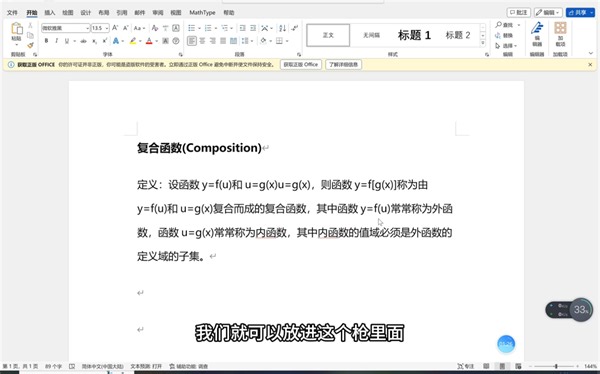Image resolution: width=600 pixels, height=374 pixels.
Task: Apply character border icon
Action: (x=176, y=28)
